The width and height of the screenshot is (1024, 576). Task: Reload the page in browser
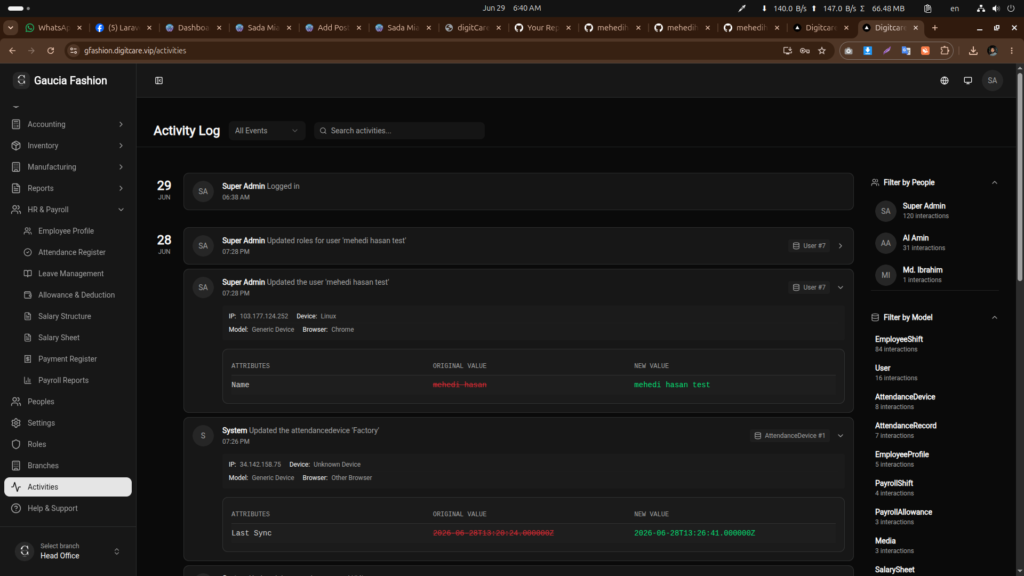coord(50,50)
